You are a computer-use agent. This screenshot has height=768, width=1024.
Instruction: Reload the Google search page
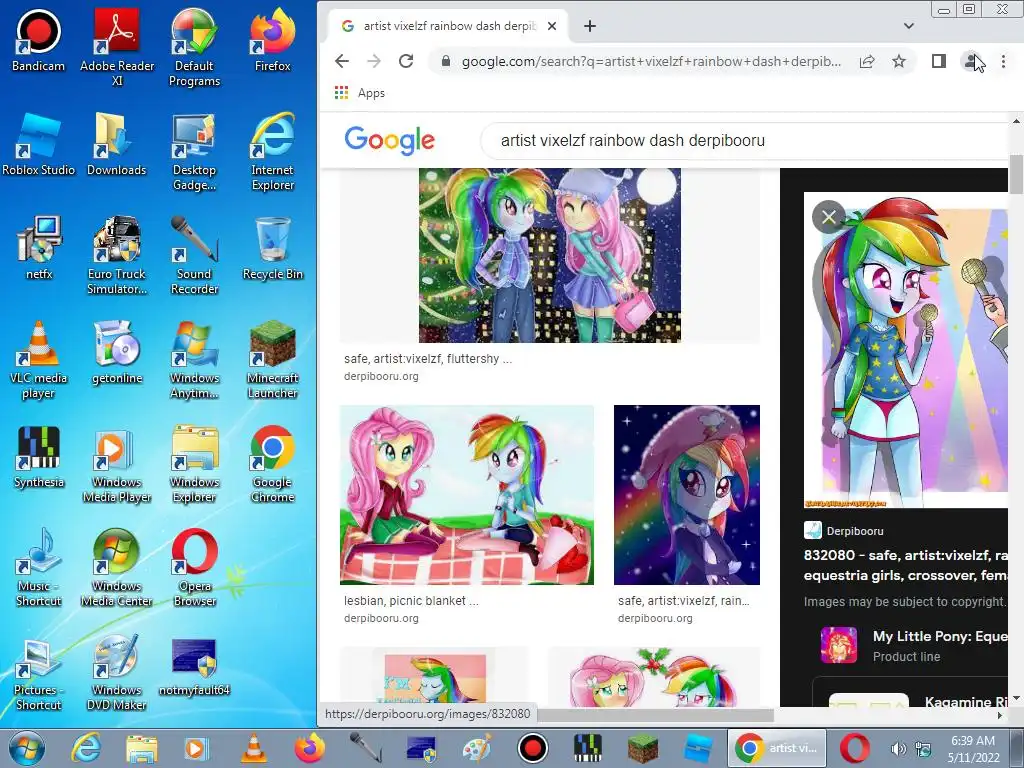click(x=406, y=61)
